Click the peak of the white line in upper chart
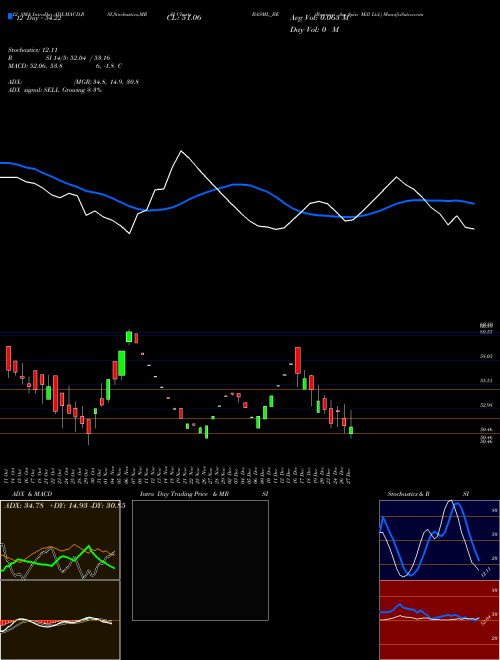The image size is (500, 660). coord(181,151)
